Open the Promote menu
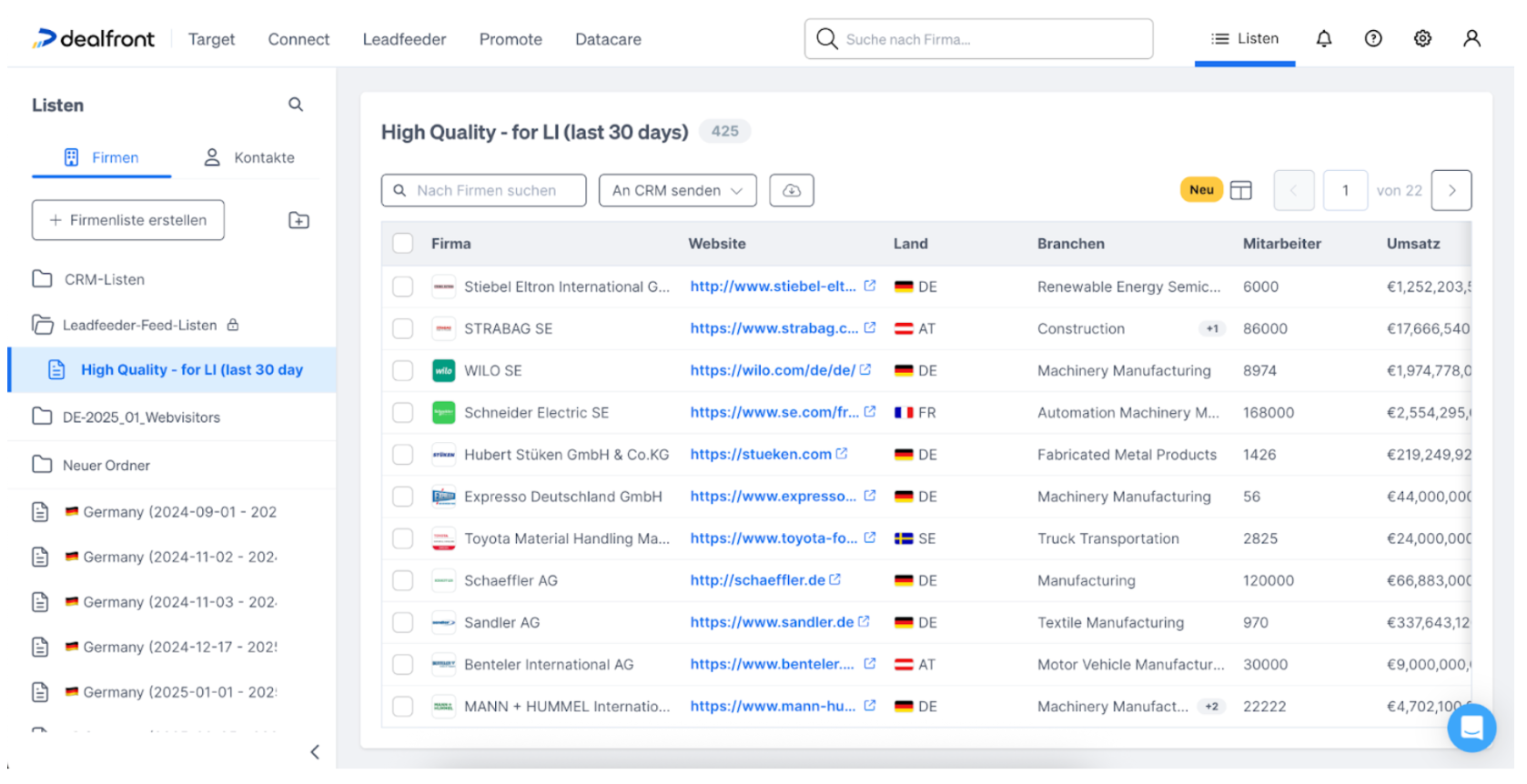Viewport: 1527px width, 784px height. click(x=511, y=39)
